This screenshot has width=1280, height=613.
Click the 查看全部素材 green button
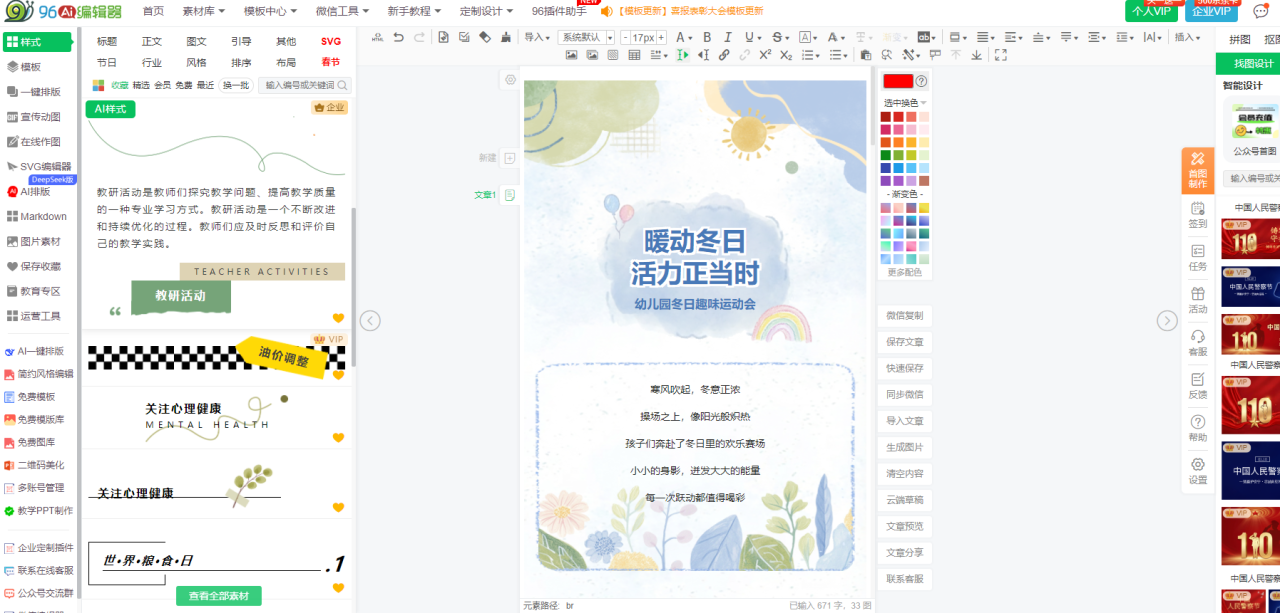[219, 596]
